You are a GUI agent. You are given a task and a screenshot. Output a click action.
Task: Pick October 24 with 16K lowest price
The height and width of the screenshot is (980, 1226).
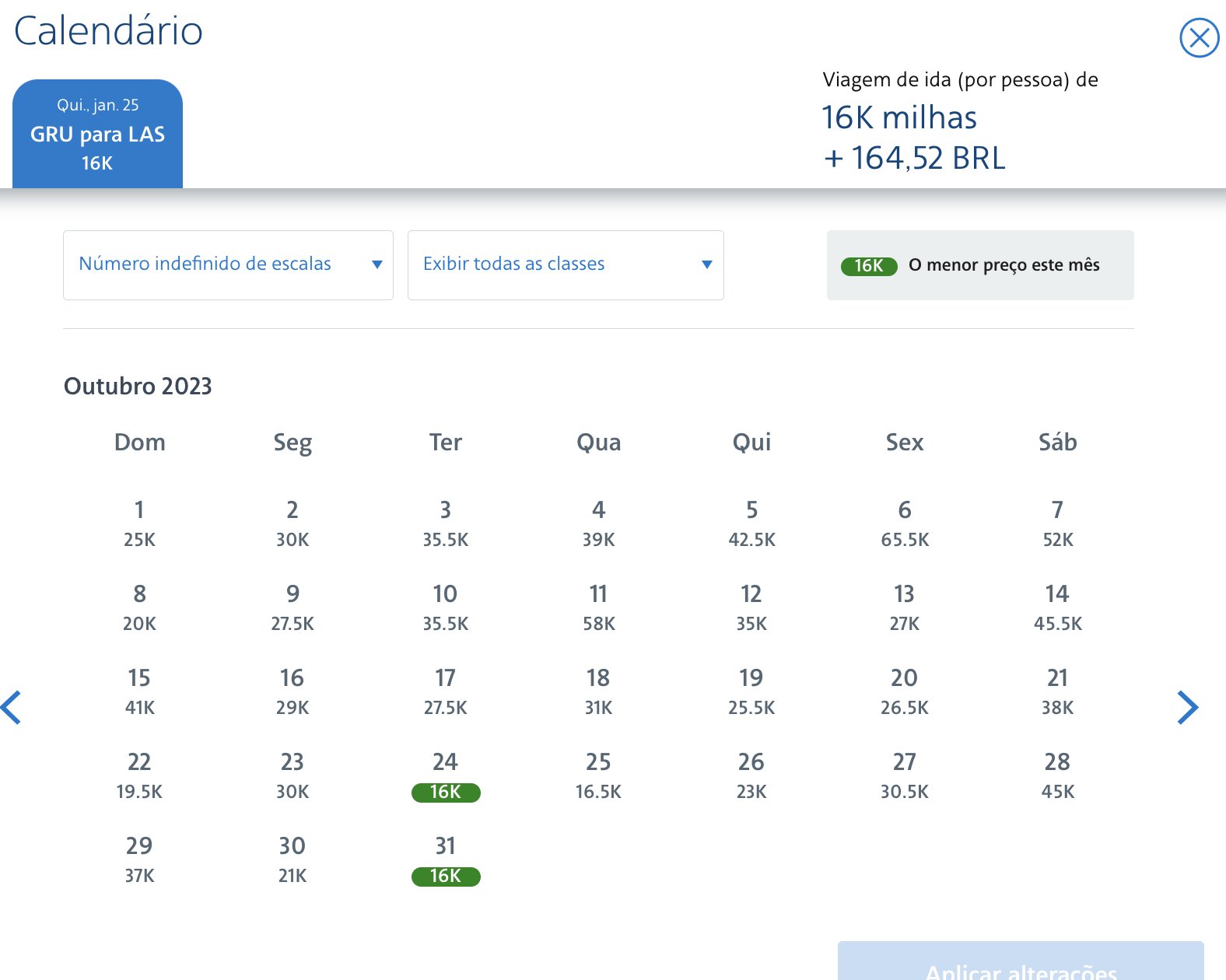pos(446,776)
